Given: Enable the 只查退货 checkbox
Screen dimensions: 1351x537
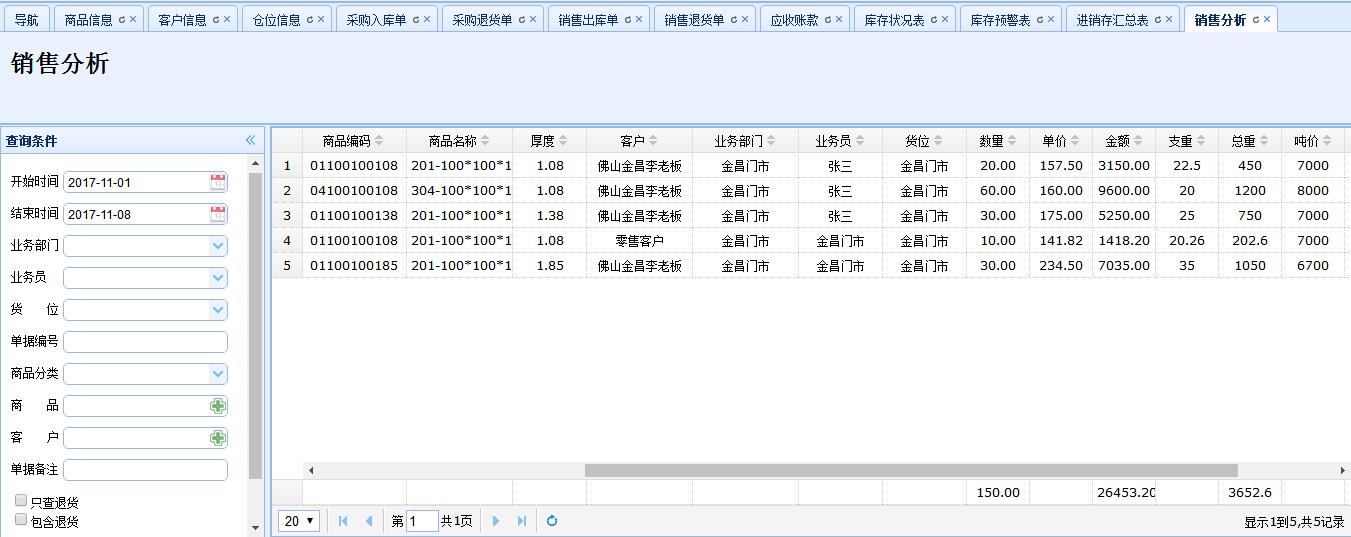Looking at the screenshot, I should pos(21,500).
